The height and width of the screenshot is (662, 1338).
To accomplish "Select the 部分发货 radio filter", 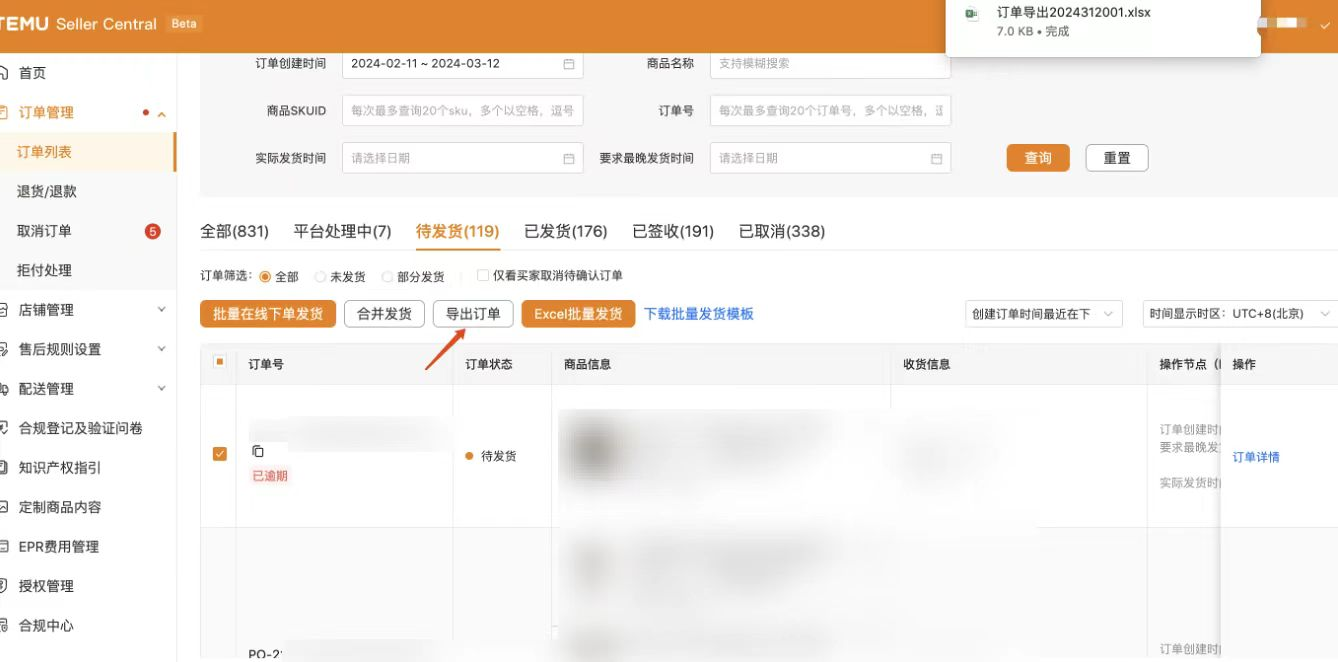I will click(x=387, y=277).
